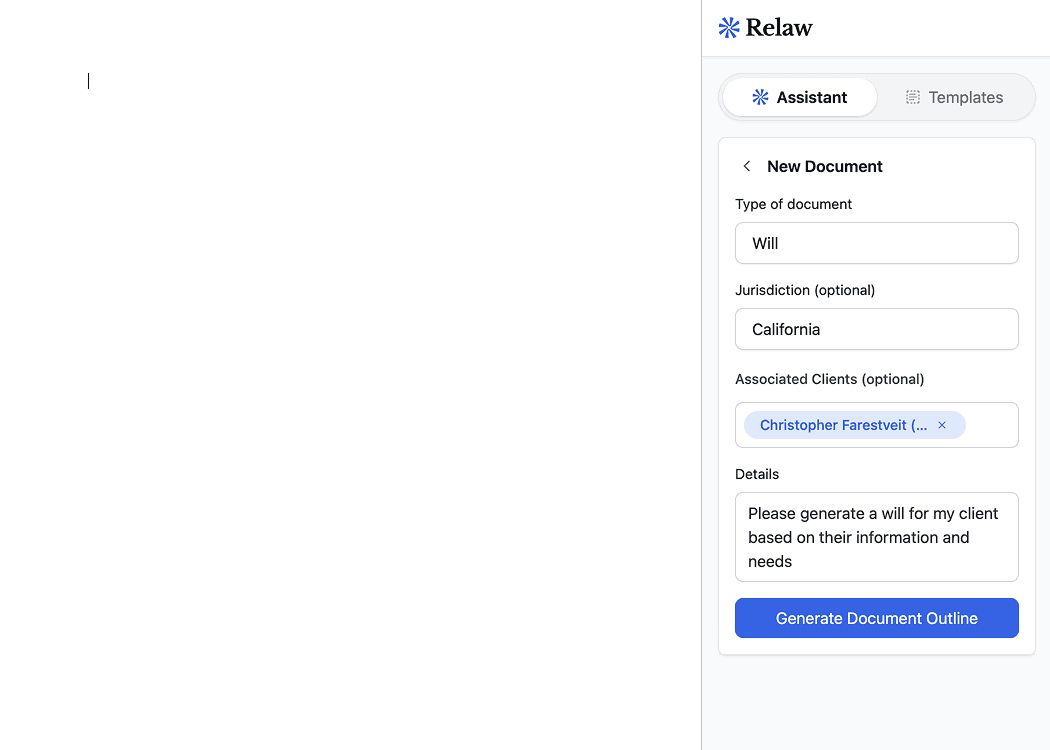
Task: Select the Christopher Farestveit client chip
Action: (x=842, y=425)
